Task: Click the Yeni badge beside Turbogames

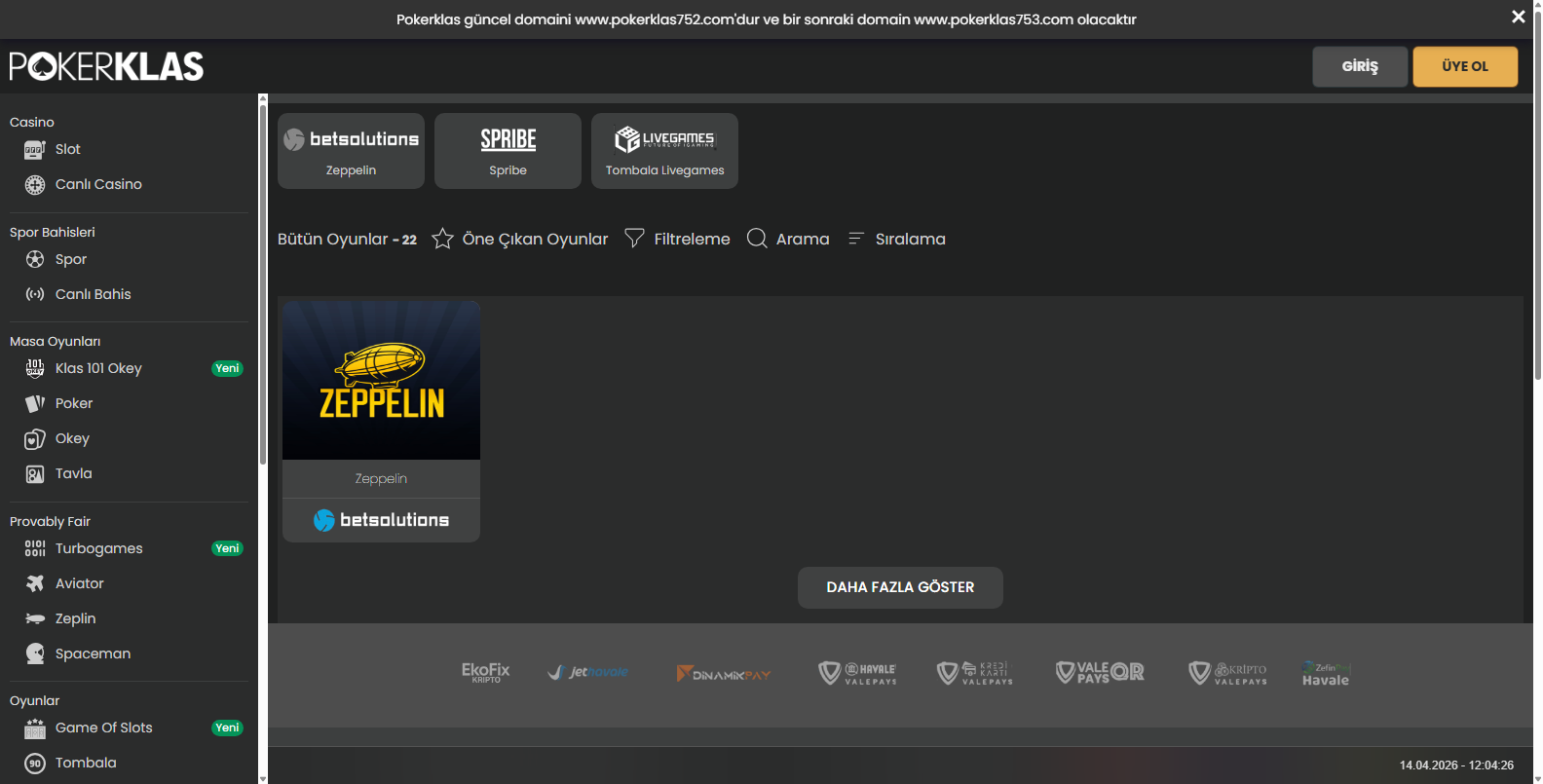Action: pos(227,548)
